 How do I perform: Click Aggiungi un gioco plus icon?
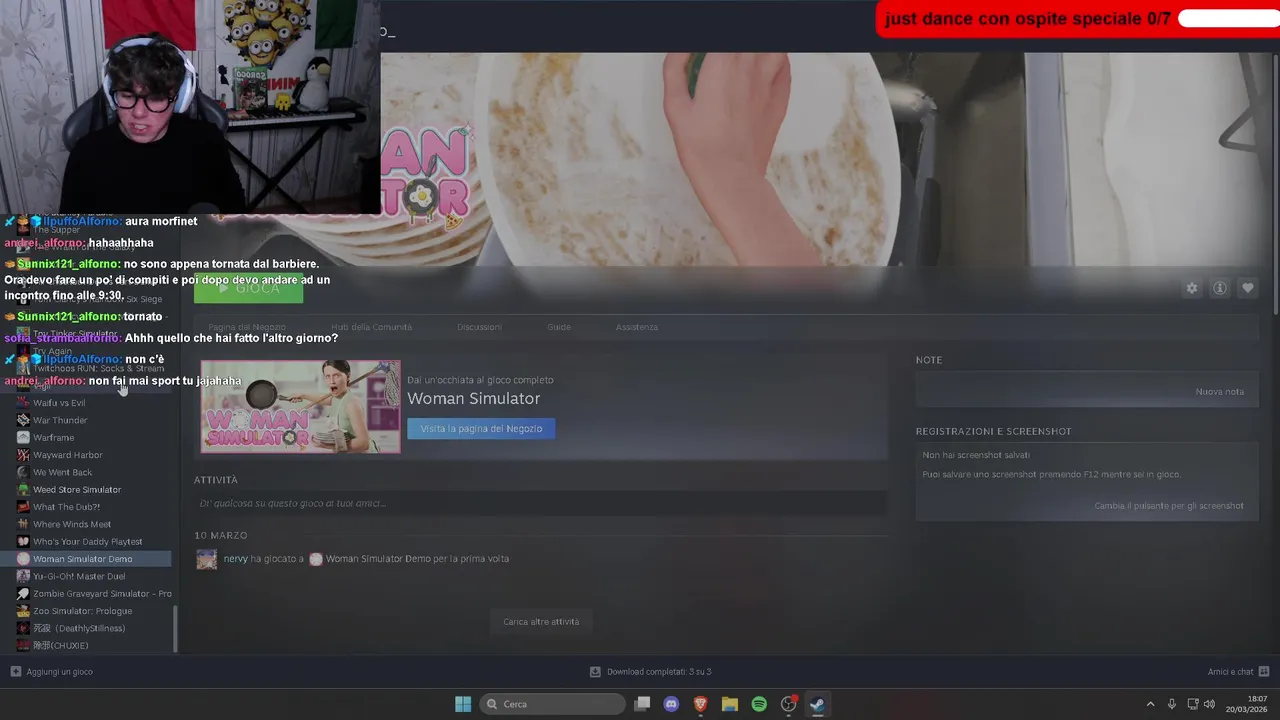pyautogui.click(x=15, y=672)
